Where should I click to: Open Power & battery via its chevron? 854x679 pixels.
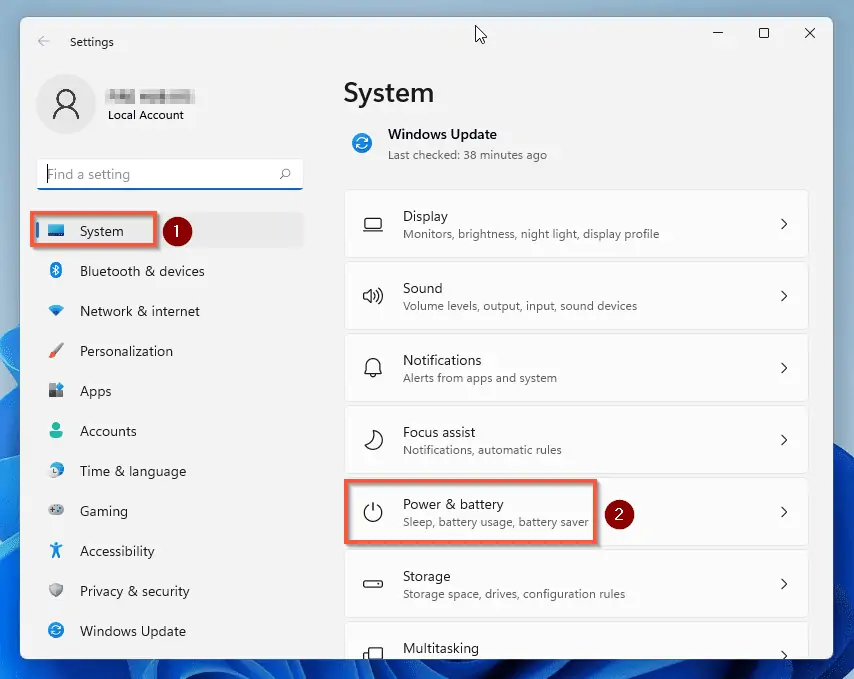pos(784,512)
